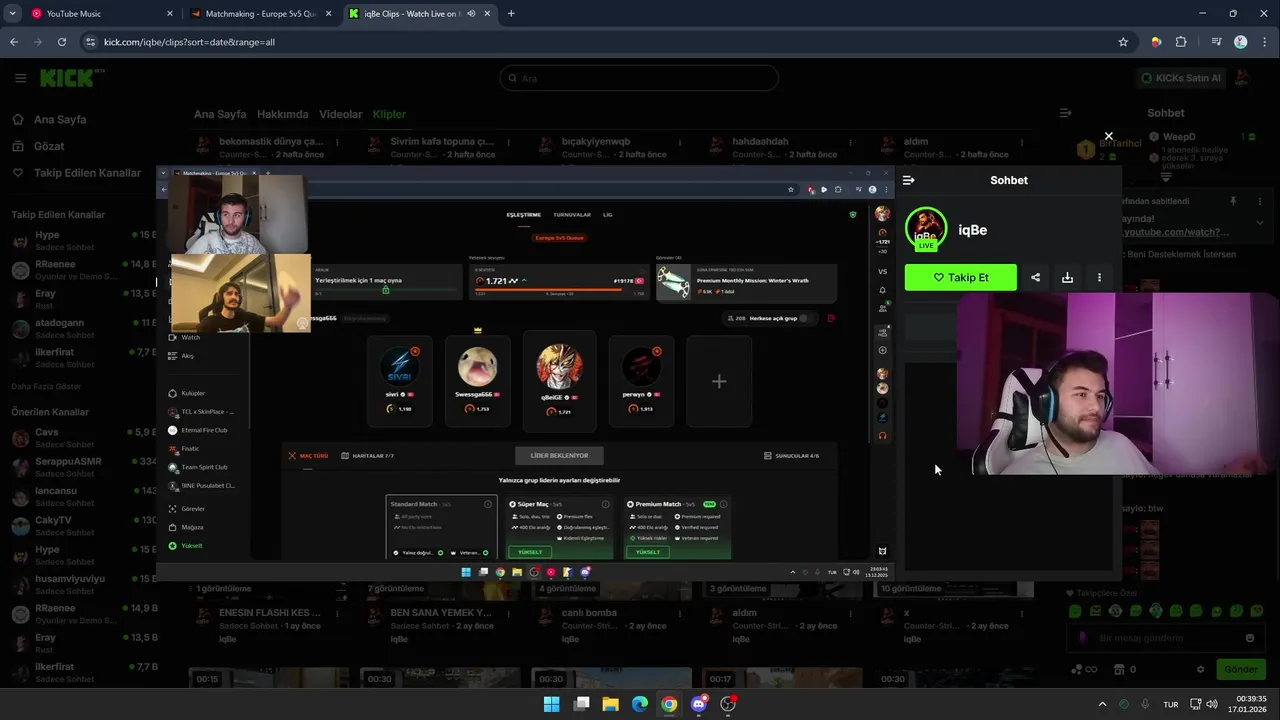Click KICKs Satın Al button
Image resolution: width=1280 pixels, height=720 pixels.
click(x=1181, y=78)
